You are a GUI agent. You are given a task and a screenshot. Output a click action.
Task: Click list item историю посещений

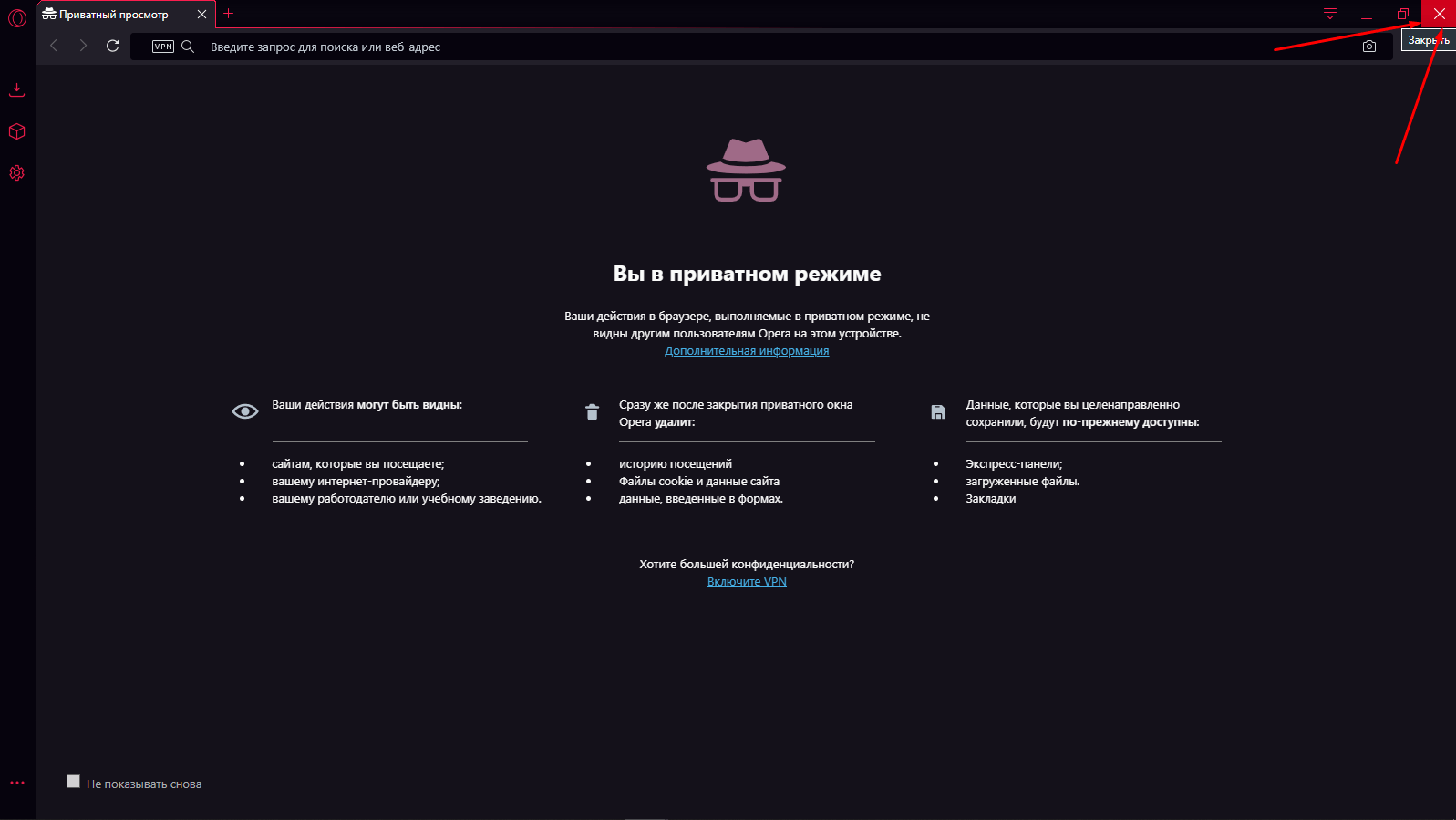point(676,464)
